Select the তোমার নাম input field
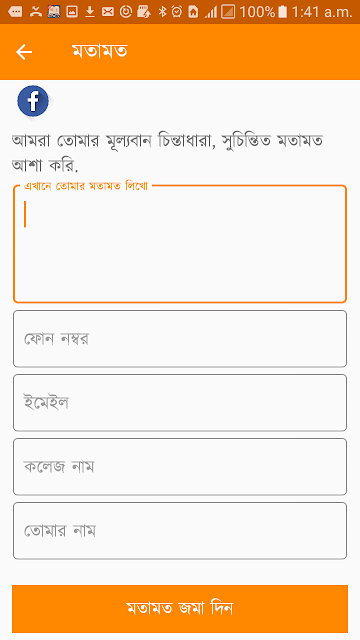 [180, 531]
